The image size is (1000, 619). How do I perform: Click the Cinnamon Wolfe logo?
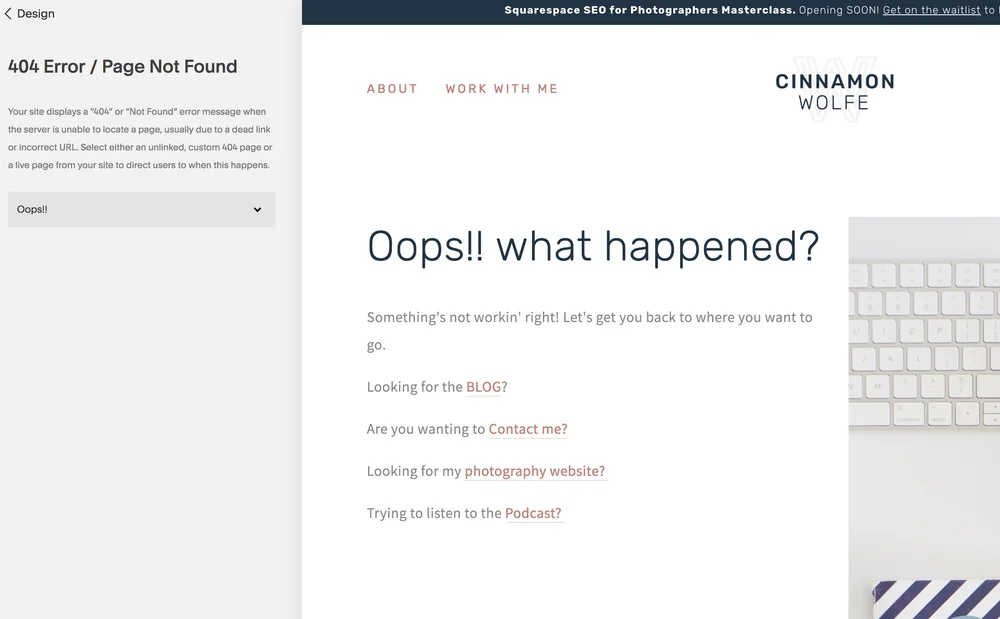tap(834, 90)
